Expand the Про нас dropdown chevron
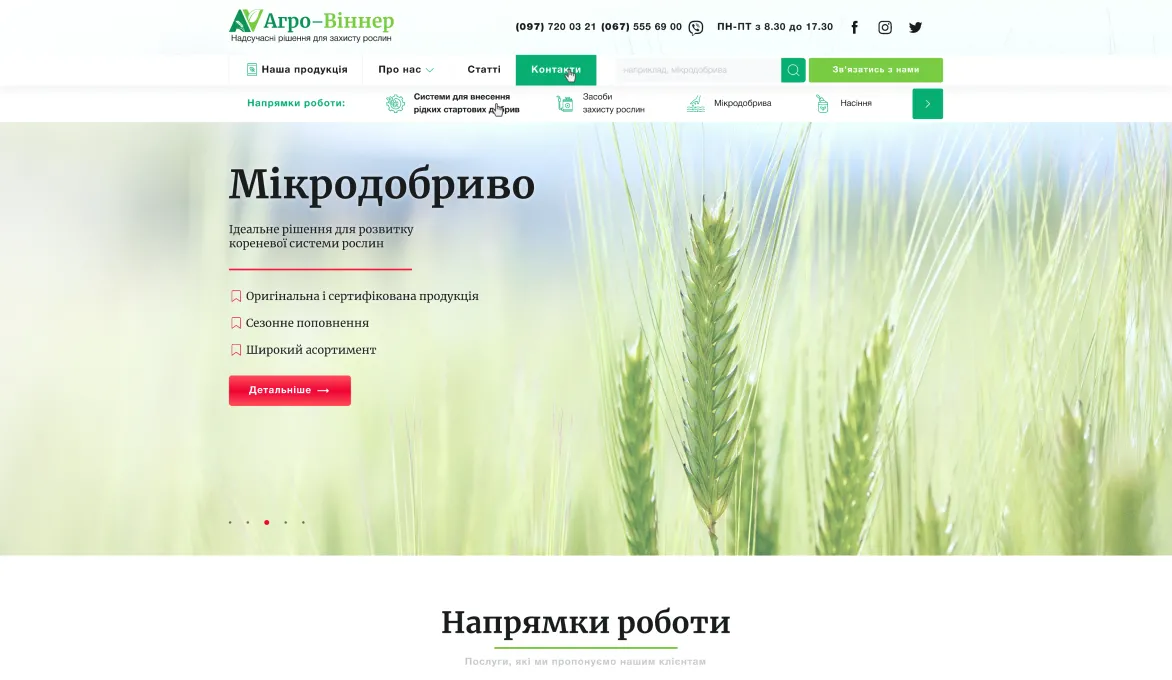Screen dimensions: 1172x680 [x=430, y=70]
